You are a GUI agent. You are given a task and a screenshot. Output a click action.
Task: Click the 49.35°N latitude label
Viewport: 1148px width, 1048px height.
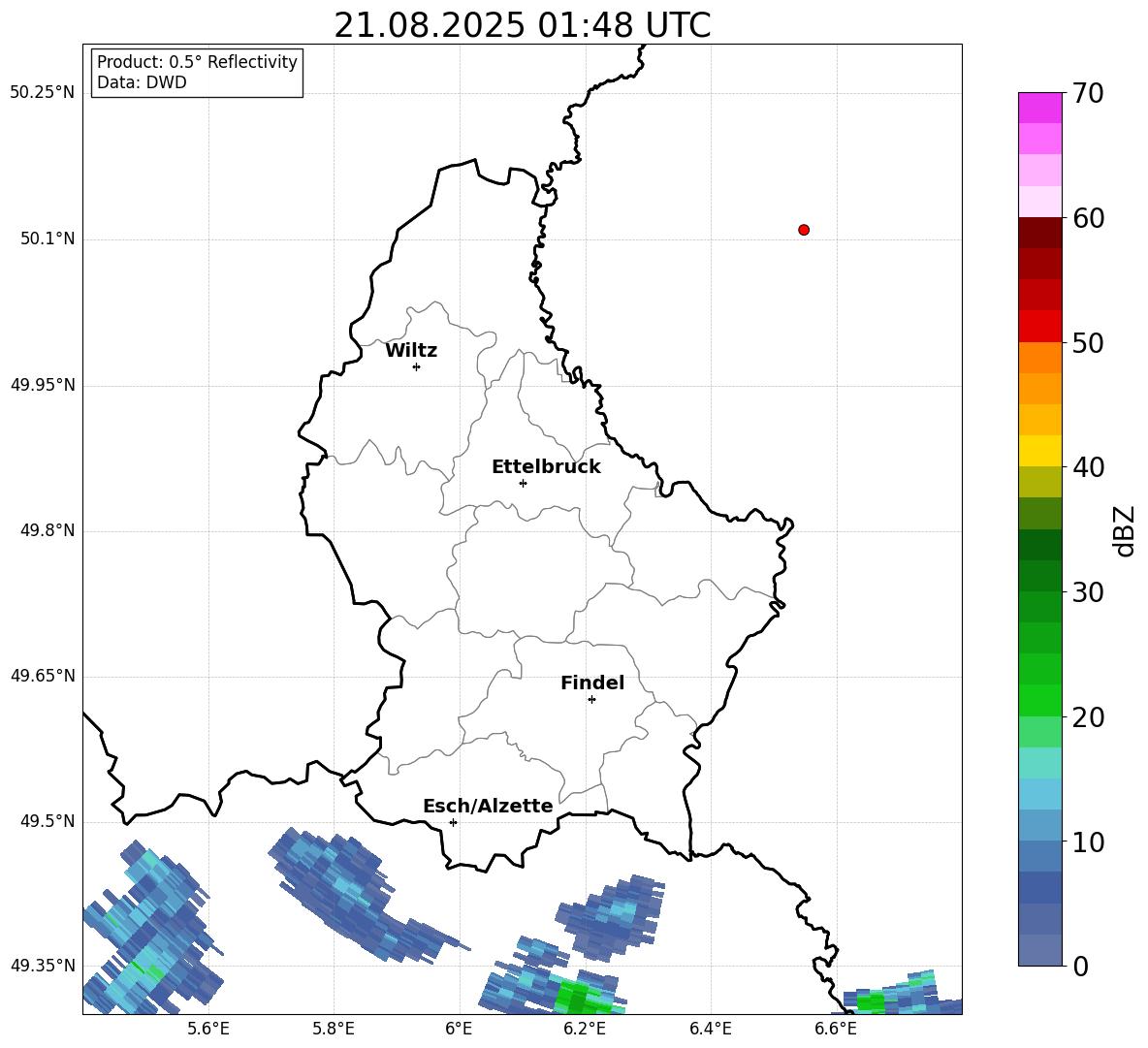pos(43,966)
